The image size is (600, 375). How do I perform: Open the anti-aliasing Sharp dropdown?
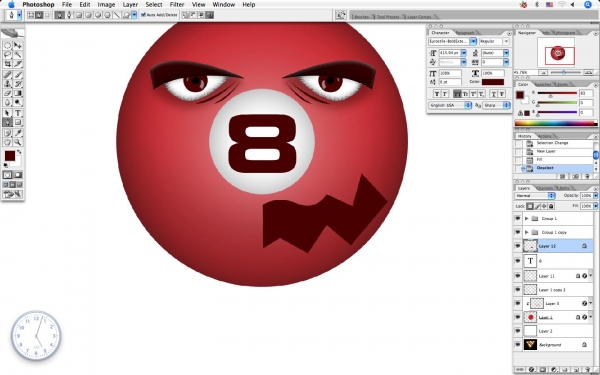497,105
